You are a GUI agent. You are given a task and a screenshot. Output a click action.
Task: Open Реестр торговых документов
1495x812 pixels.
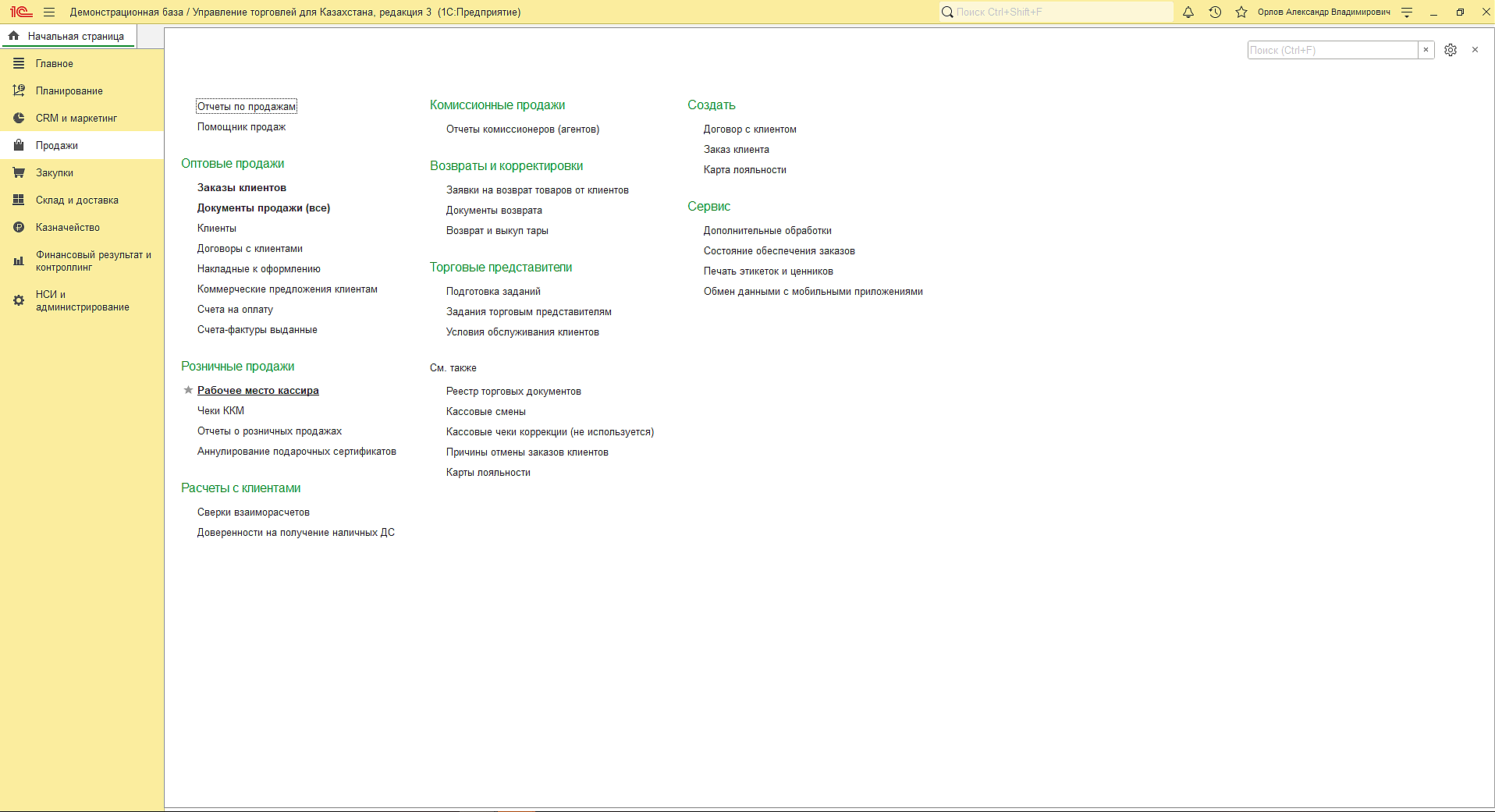[513, 391]
